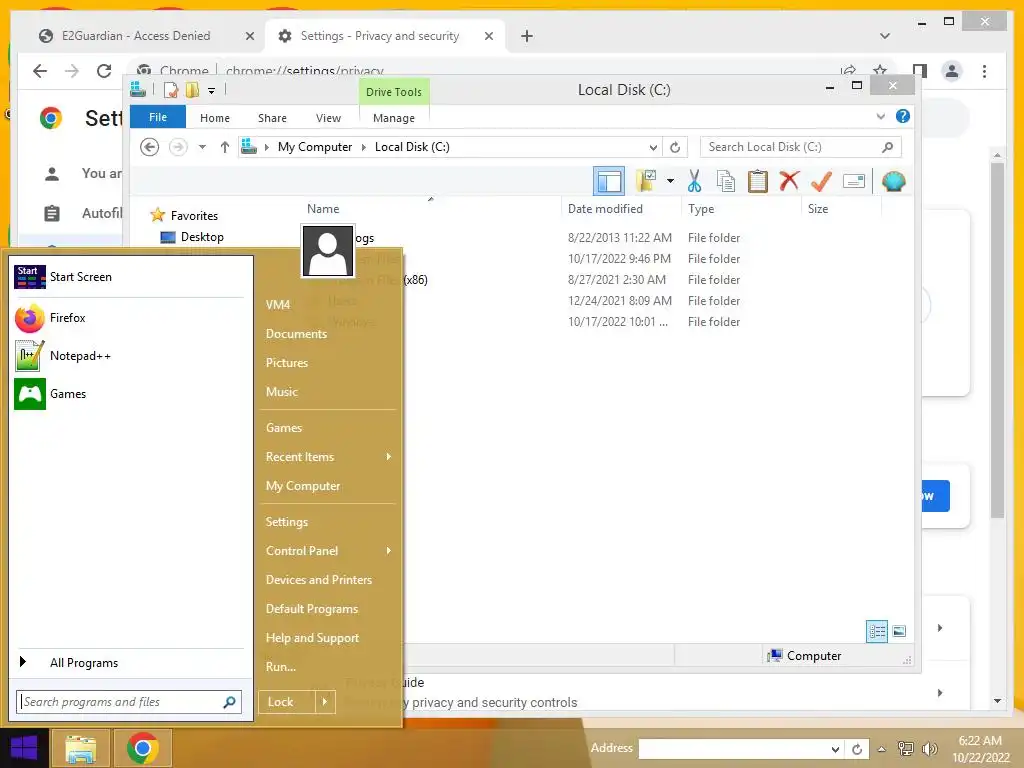Reload the page in Chrome

(104, 71)
